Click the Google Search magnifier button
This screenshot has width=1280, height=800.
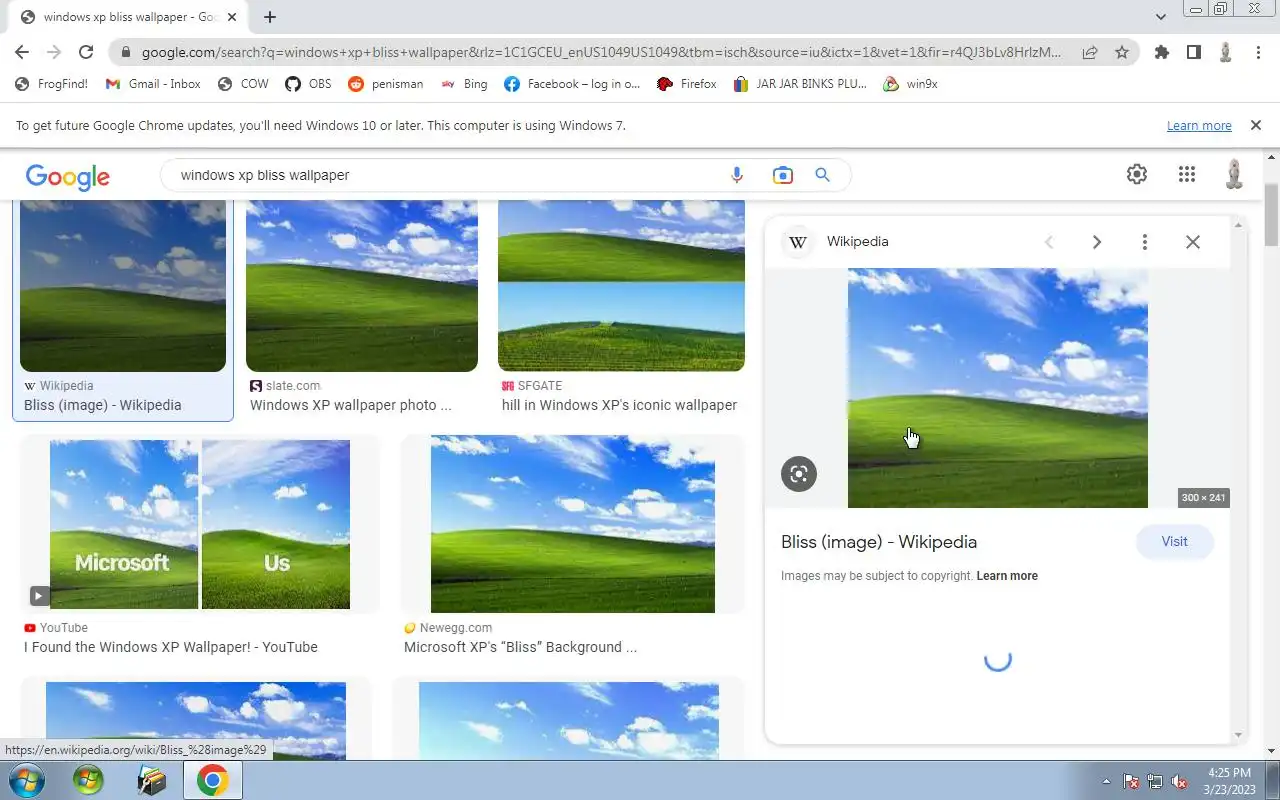[822, 175]
